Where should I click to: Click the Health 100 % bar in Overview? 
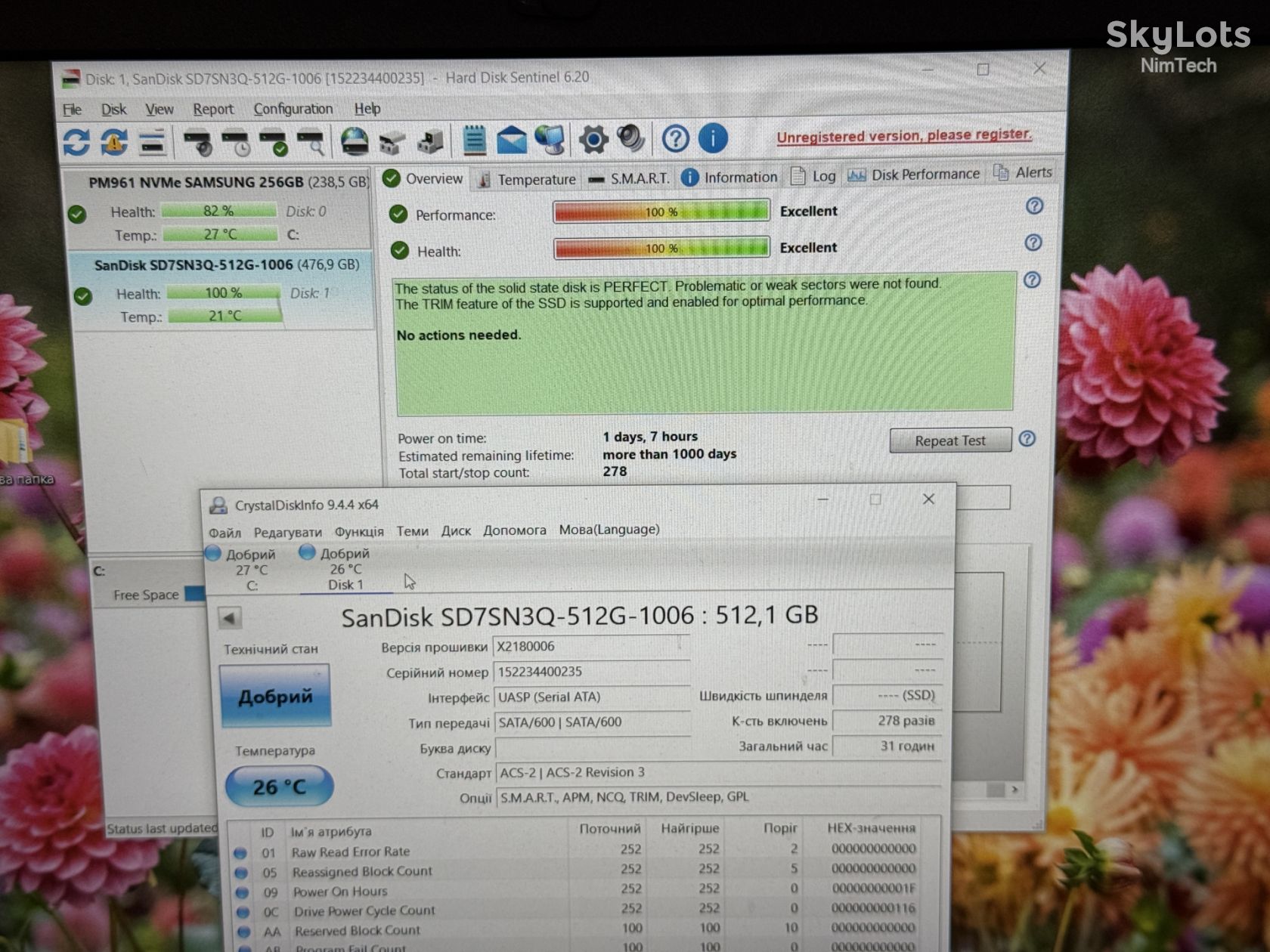coord(661,248)
